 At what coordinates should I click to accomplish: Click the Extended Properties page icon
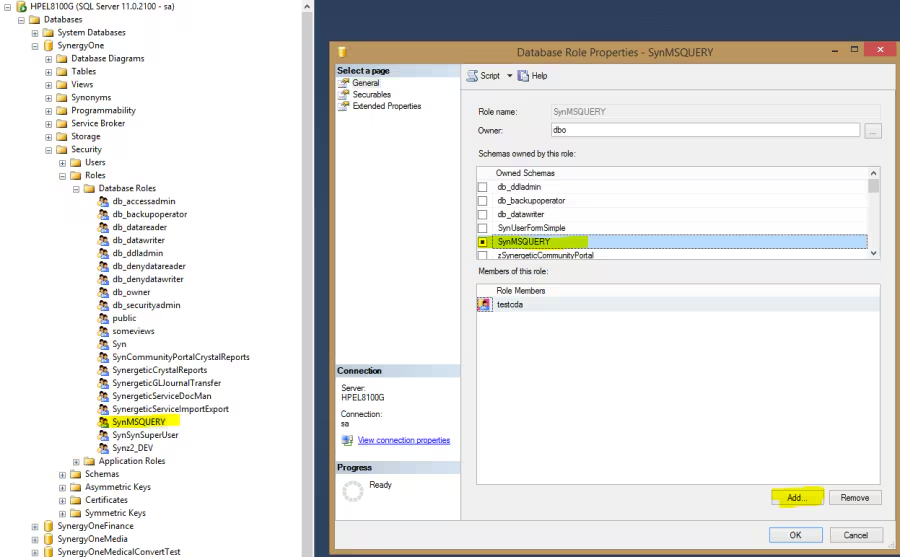tap(345, 106)
